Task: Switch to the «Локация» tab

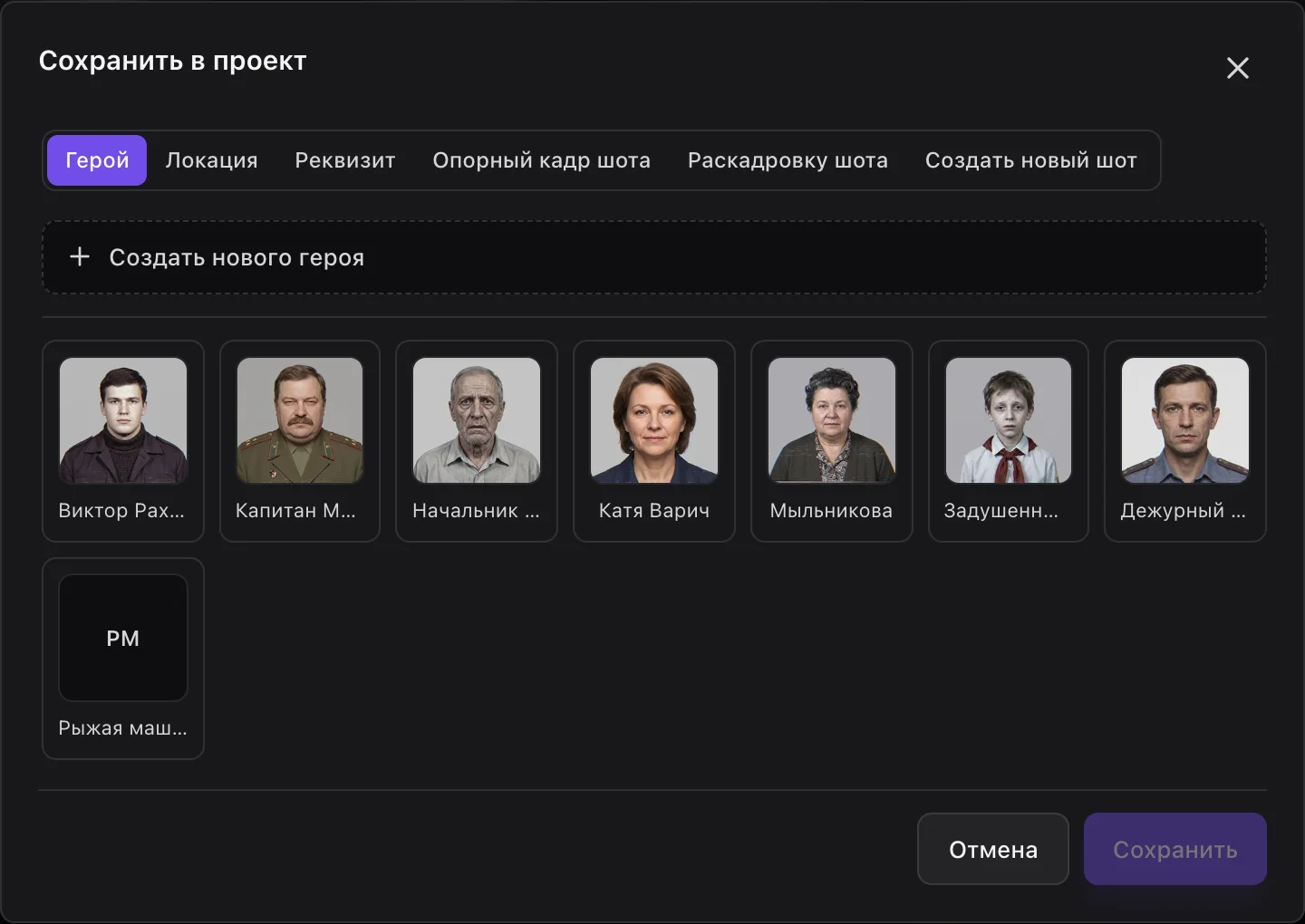Action: [x=211, y=160]
